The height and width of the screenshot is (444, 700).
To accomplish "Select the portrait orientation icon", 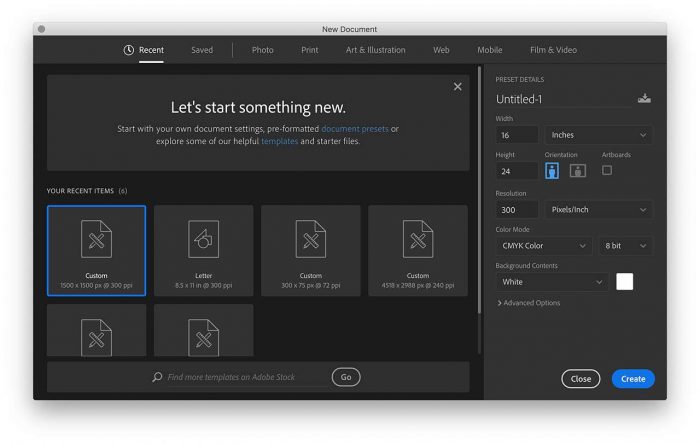I will [x=552, y=170].
